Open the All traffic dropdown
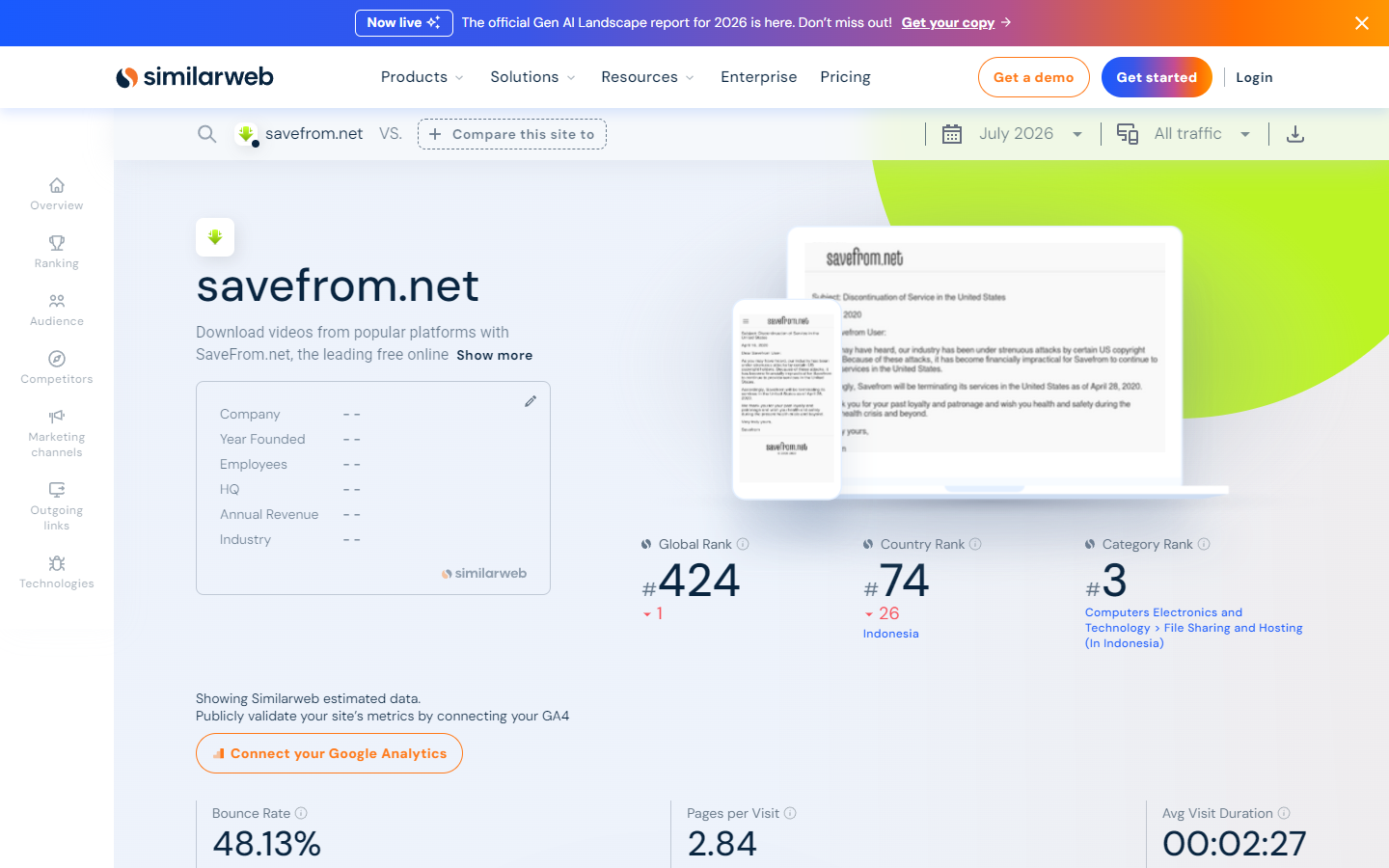 pos(1203,134)
